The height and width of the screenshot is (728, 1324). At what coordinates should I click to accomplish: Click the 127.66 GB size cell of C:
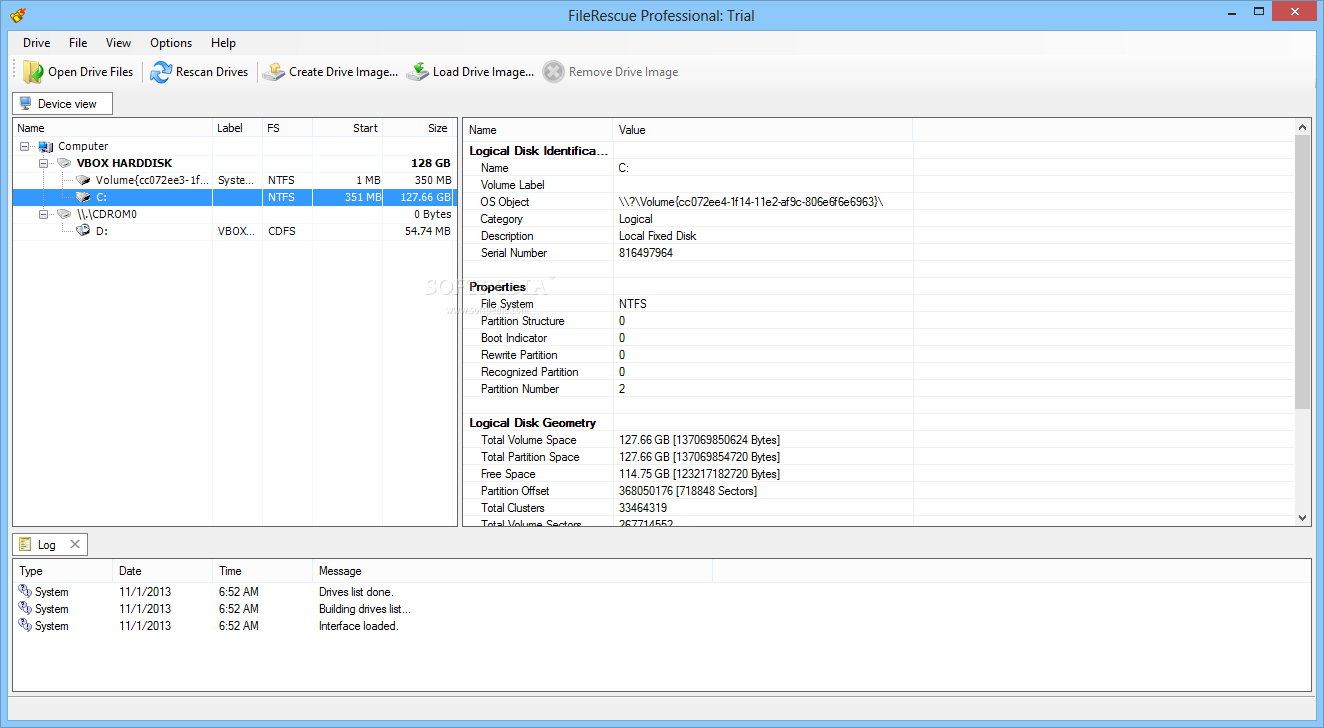(420, 197)
